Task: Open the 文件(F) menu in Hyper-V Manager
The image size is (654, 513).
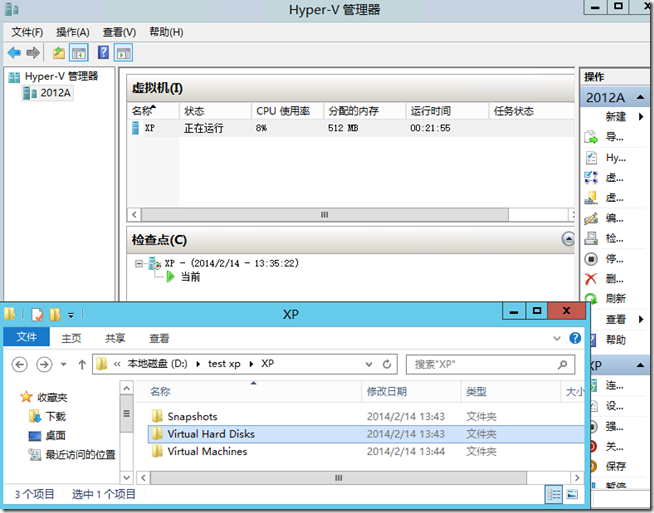Action: [x=27, y=32]
